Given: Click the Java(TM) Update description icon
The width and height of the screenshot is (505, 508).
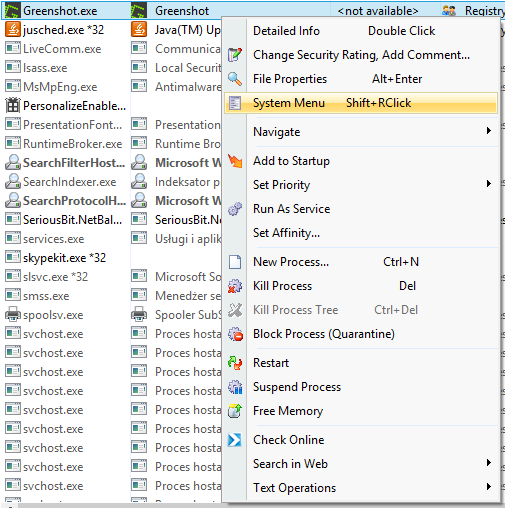Looking at the screenshot, I should pyautogui.click(x=139, y=30).
